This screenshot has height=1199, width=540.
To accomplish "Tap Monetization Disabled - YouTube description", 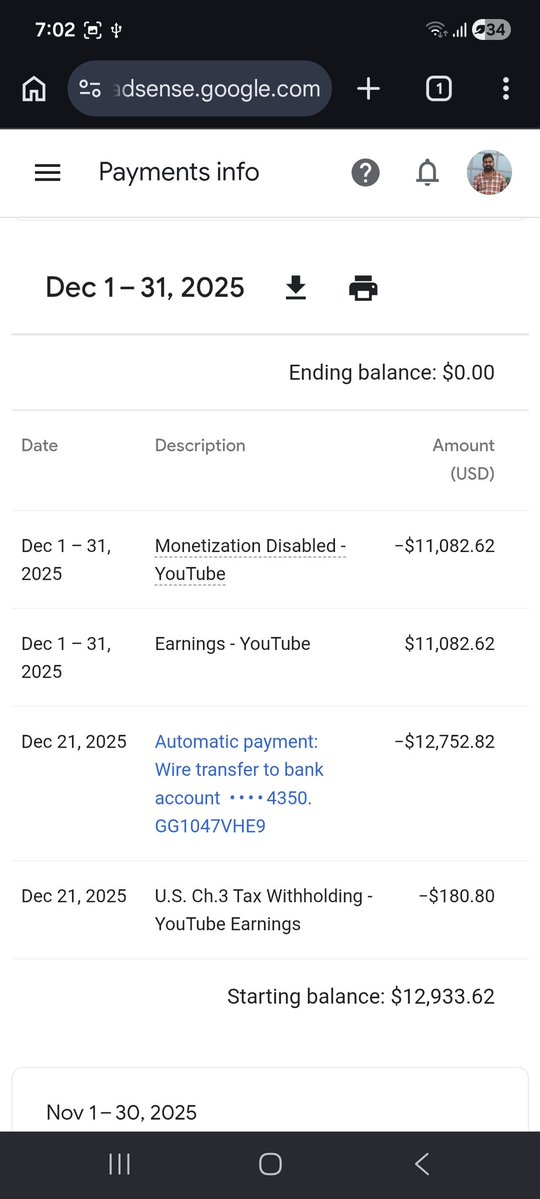I will (250, 560).
